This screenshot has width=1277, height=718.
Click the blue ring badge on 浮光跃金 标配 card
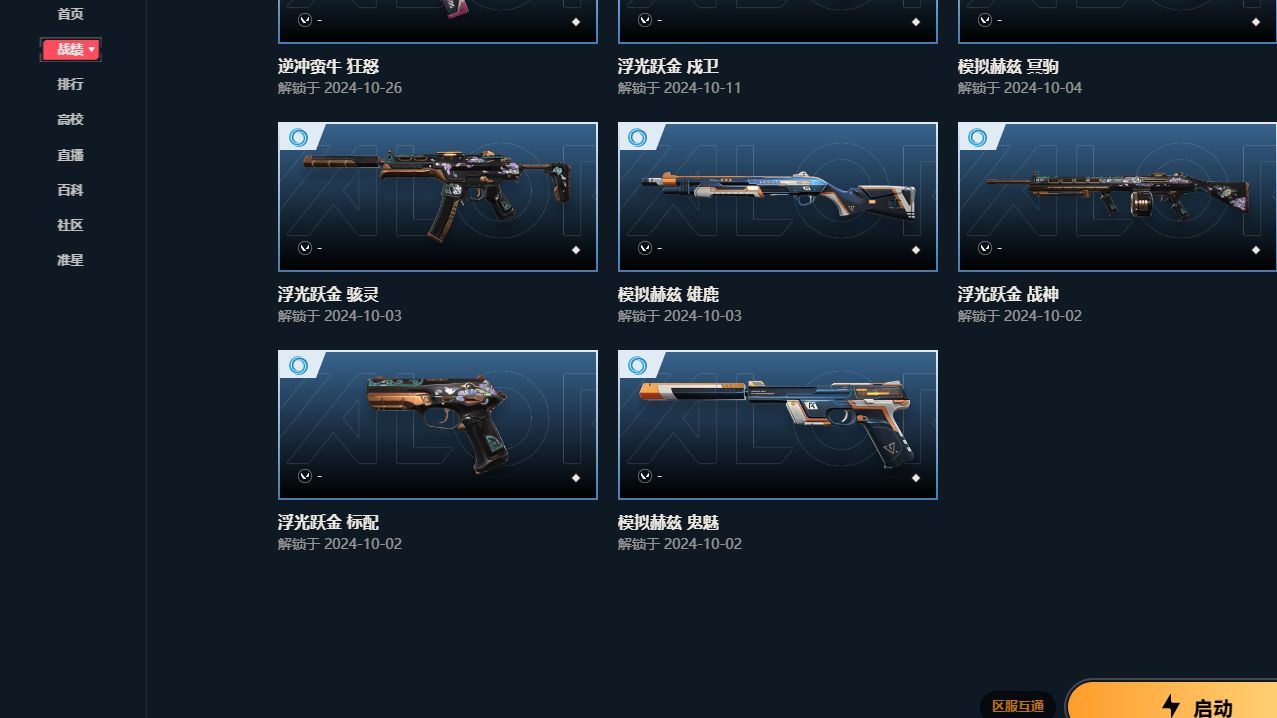[298, 366]
